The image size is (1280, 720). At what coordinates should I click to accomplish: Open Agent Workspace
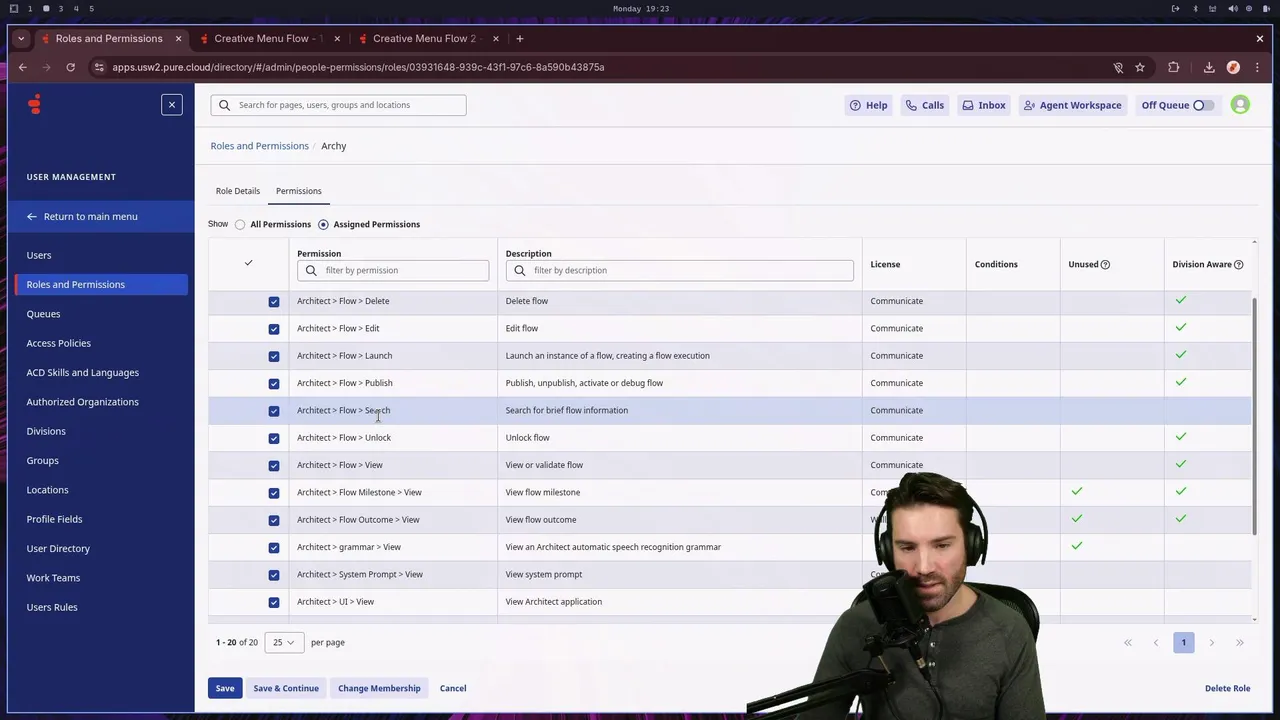(x=1072, y=105)
